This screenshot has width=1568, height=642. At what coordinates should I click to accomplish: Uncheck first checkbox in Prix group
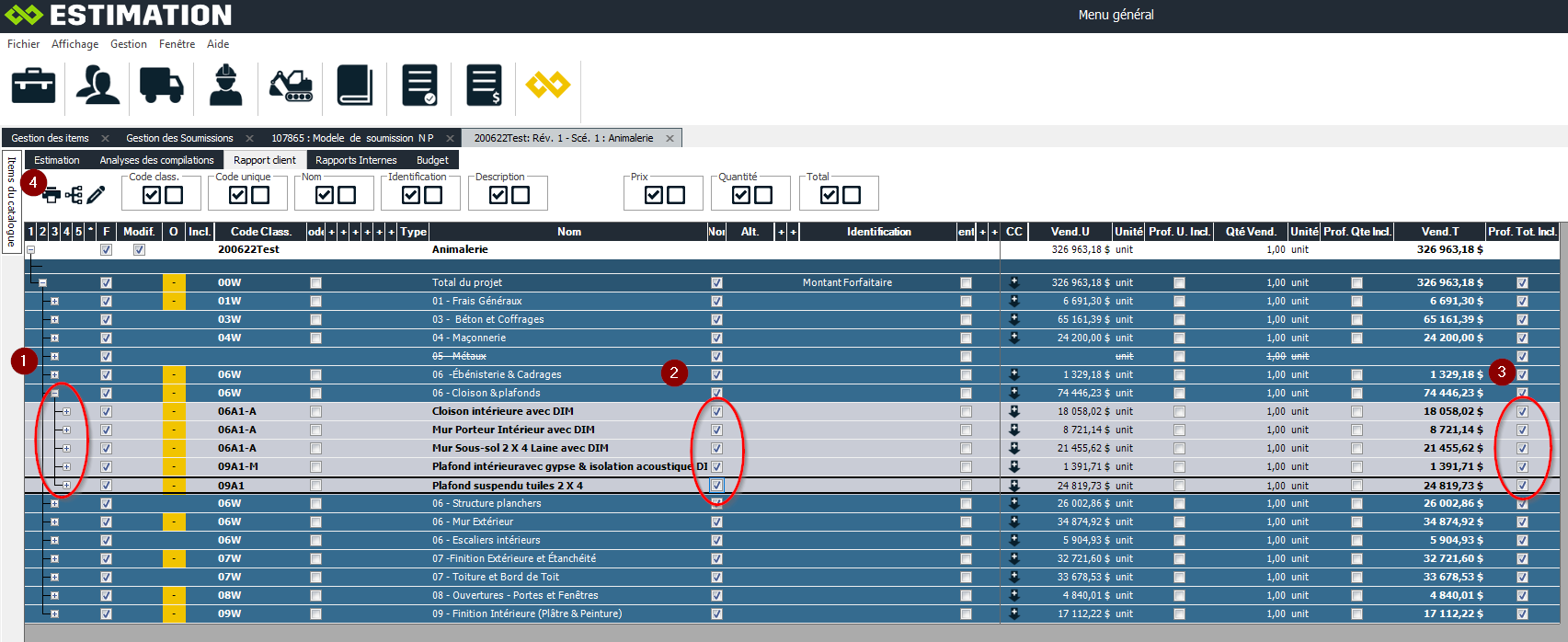pyautogui.click(x=654, y=195)
